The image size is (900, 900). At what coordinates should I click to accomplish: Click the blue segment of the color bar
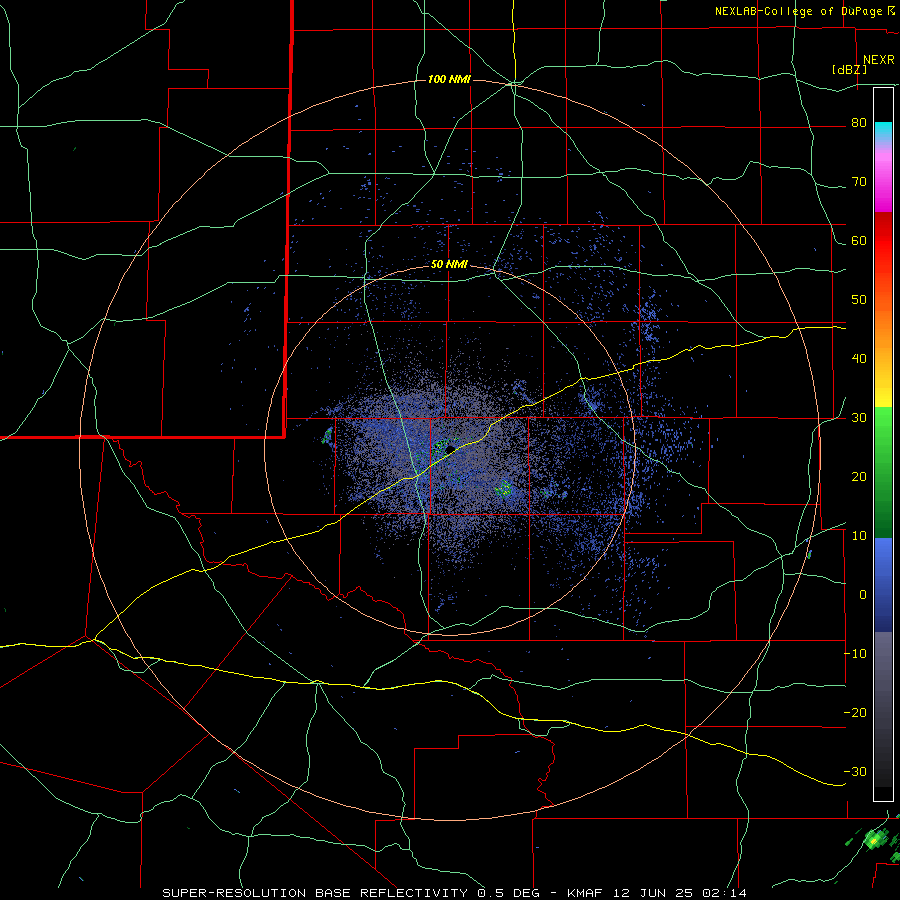point(883,585)
